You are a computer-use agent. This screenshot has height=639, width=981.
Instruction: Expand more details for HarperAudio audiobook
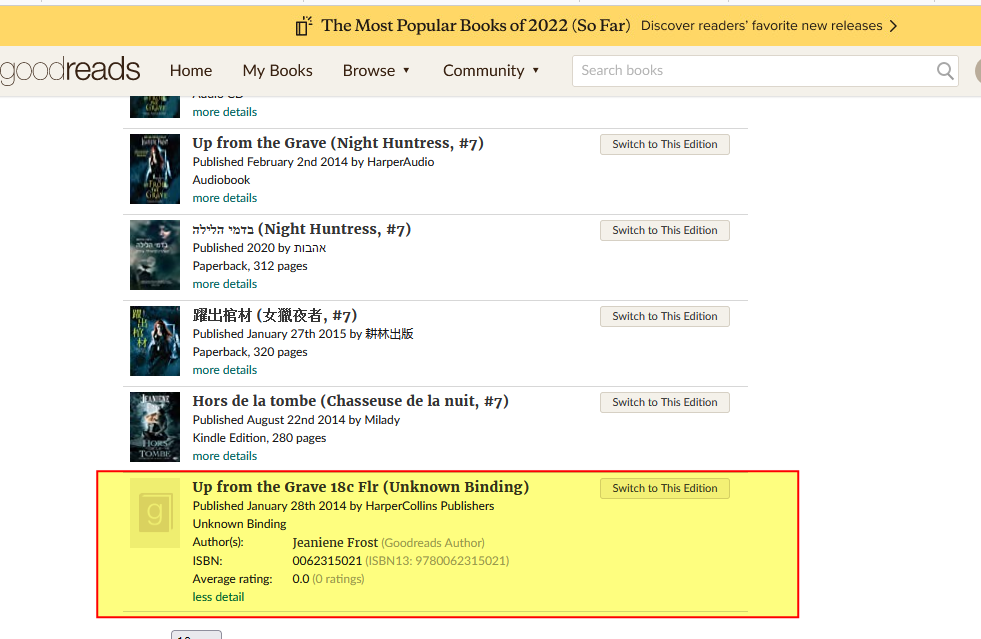coord(225,198)
